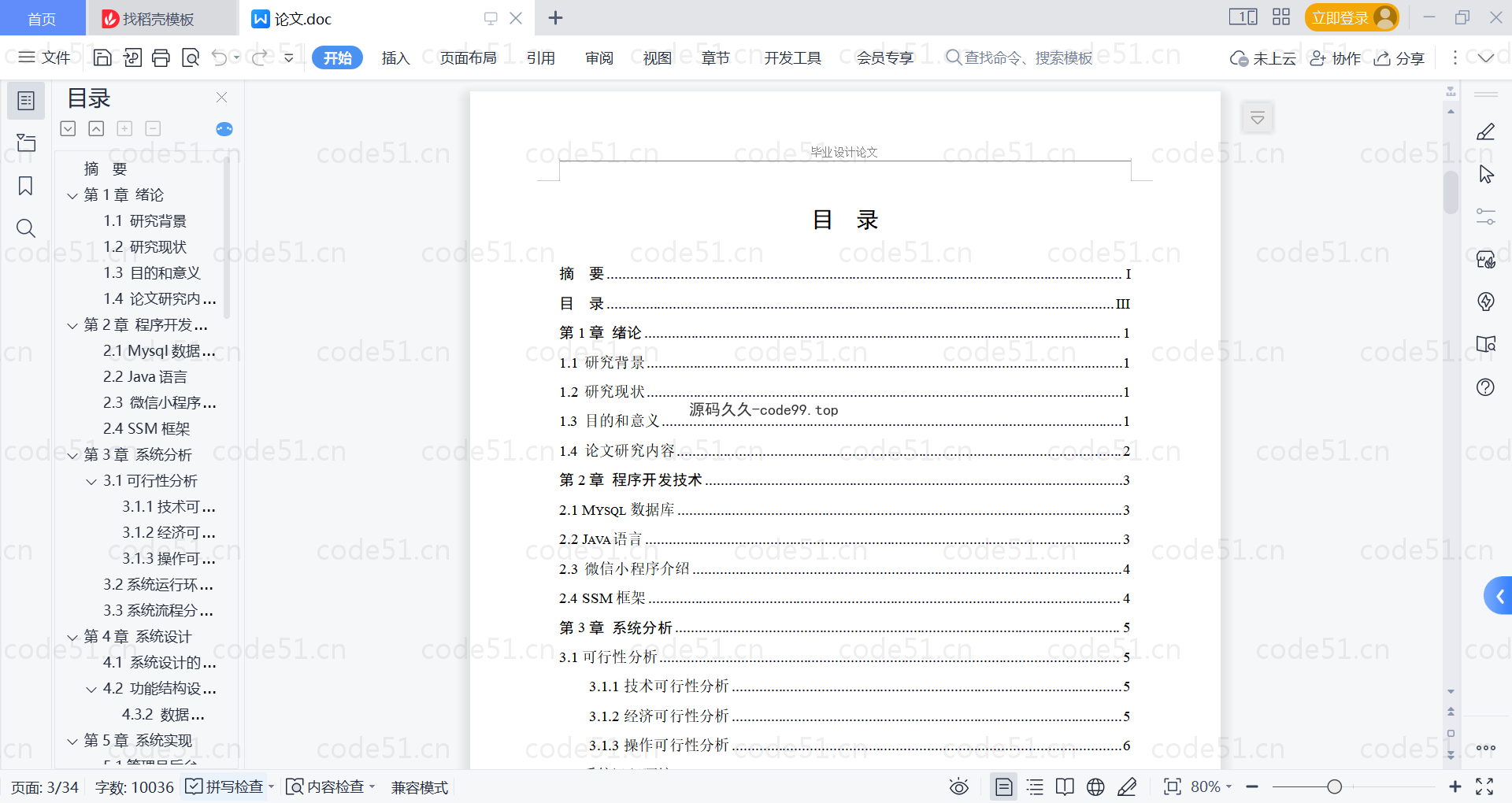This screenshot has width=1512, height=803.
Task: Click the 立即登录 login button
Action: point(1351,17)
